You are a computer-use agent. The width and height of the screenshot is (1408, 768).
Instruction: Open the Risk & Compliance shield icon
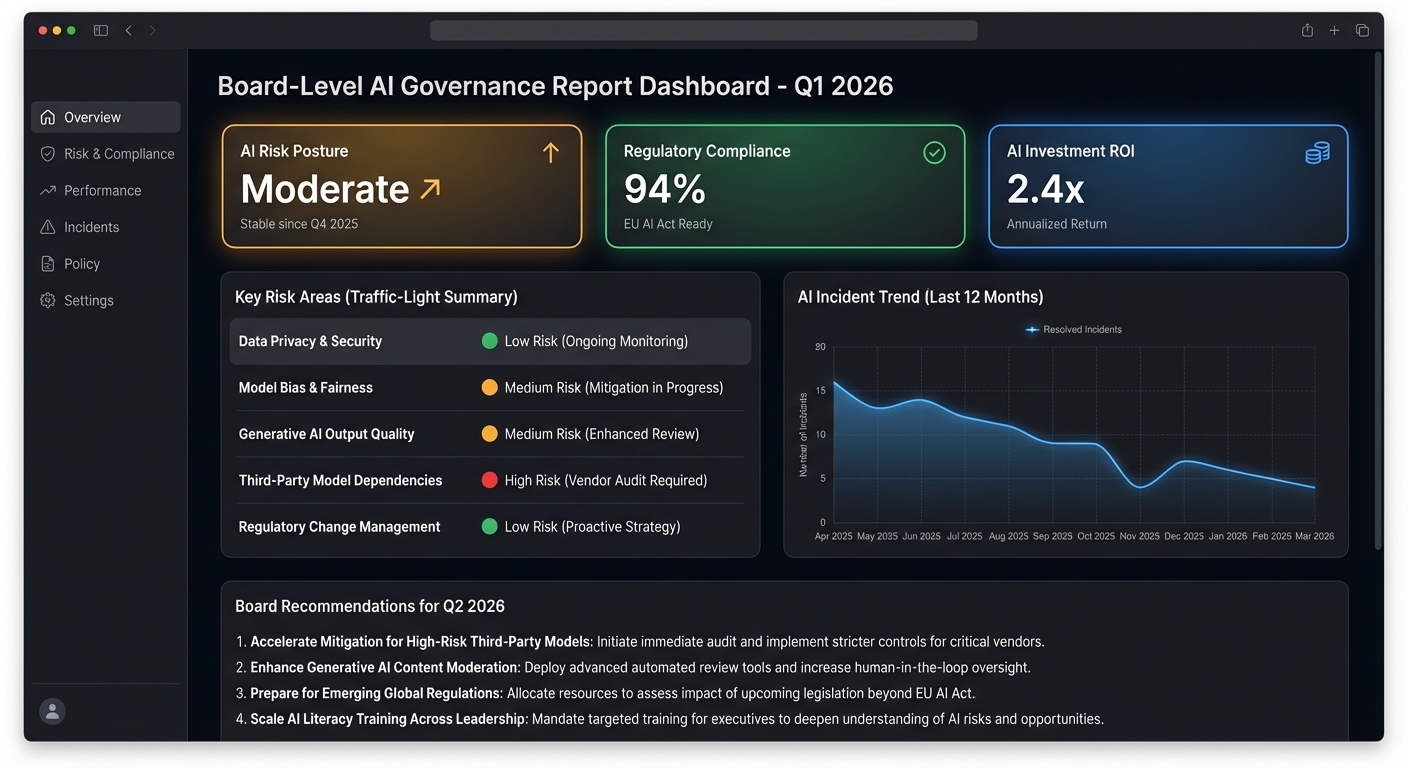47,153
